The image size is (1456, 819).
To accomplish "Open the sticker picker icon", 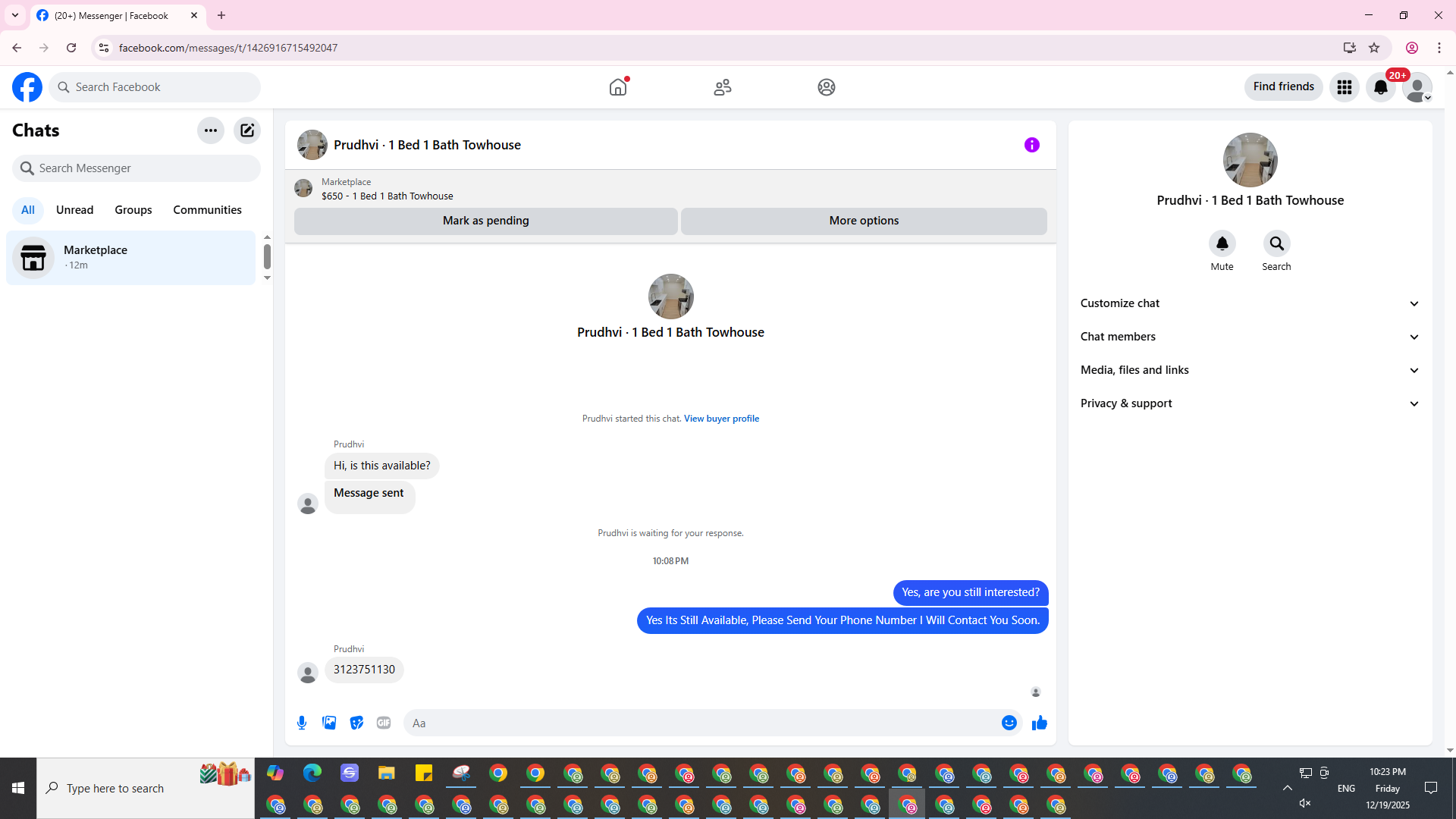I will point(356,723).
